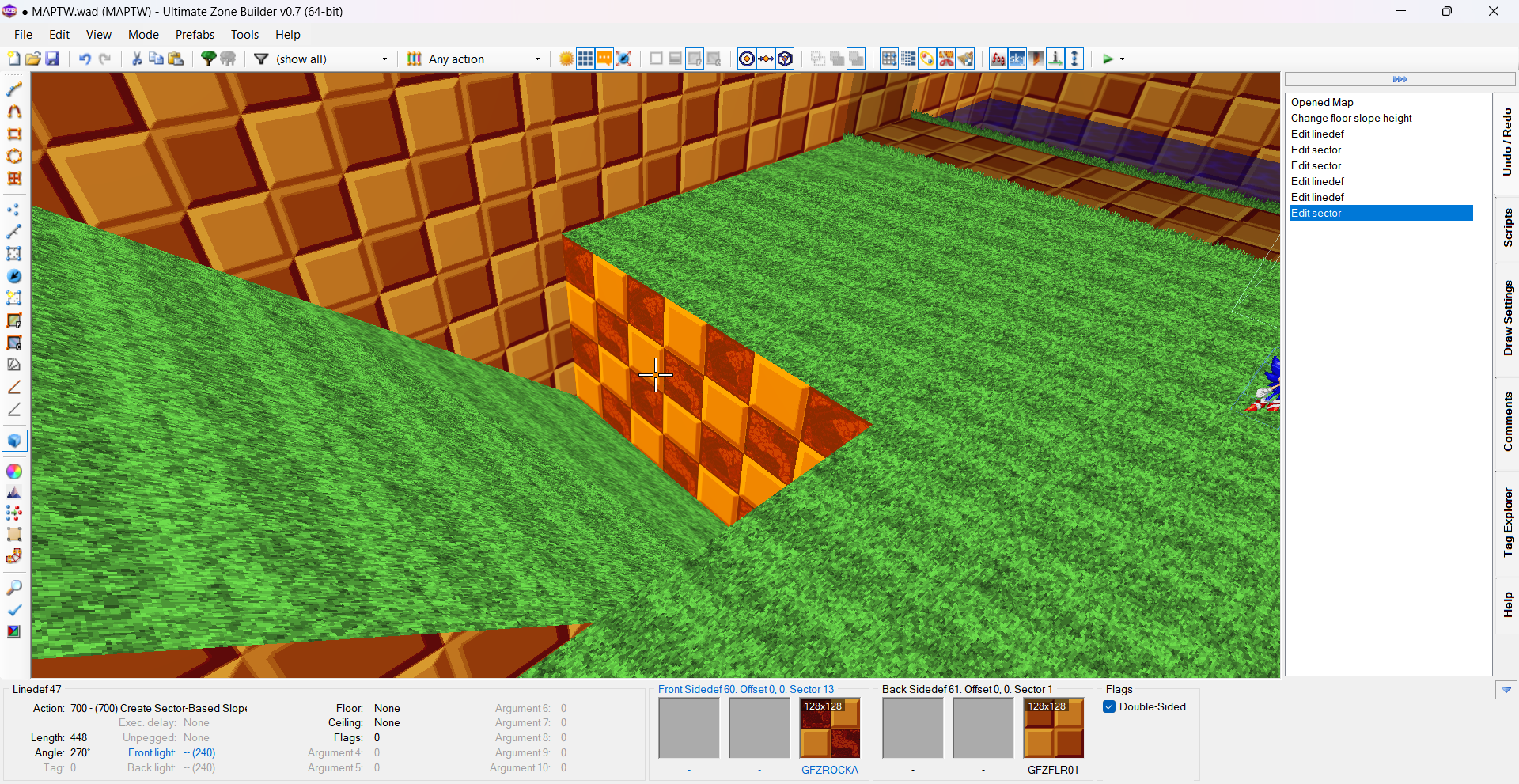This screenshot has height=784, width=1519.
Task: Switch to the Draw Settings side tab
Action: tap(1506, 318)
